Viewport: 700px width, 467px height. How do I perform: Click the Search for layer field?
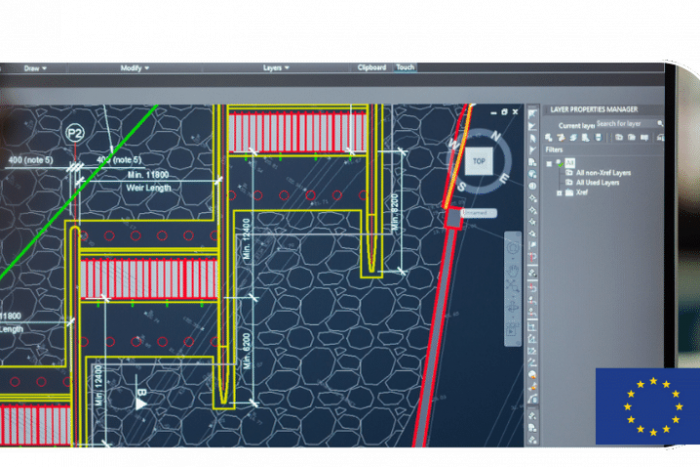click(622, 123)
